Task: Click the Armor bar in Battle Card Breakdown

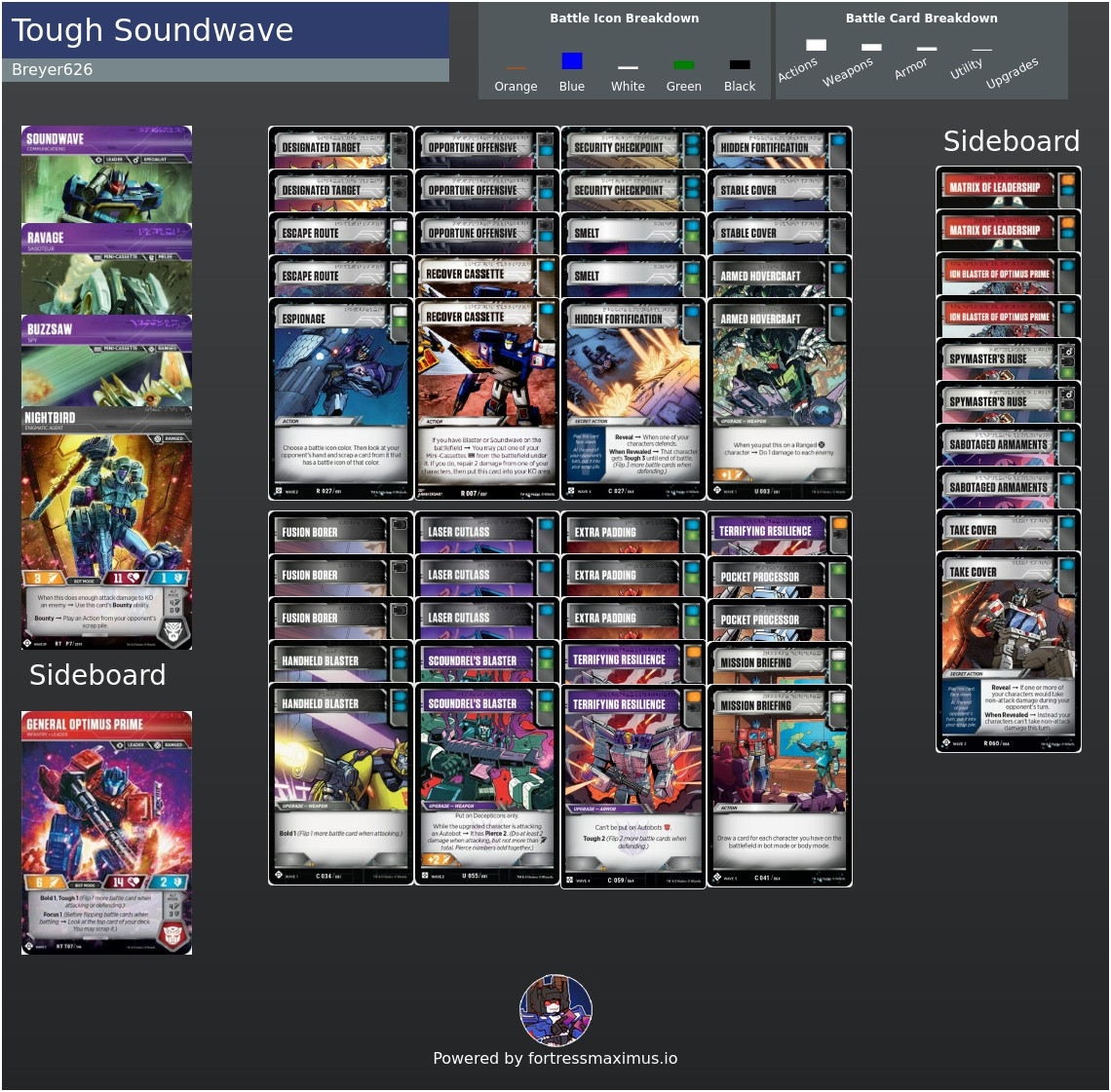Action: [927, 48]
